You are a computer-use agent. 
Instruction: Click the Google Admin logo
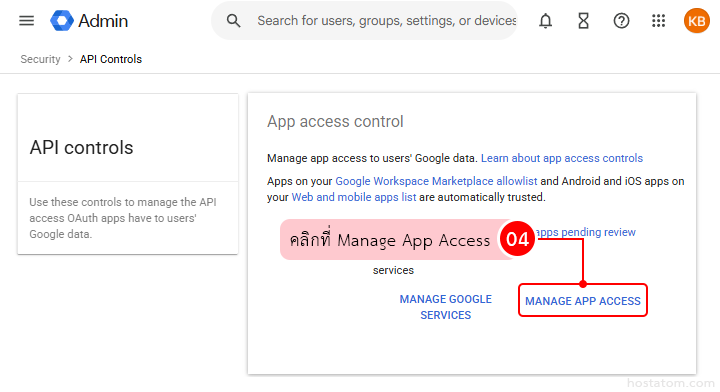click(62, 21)
